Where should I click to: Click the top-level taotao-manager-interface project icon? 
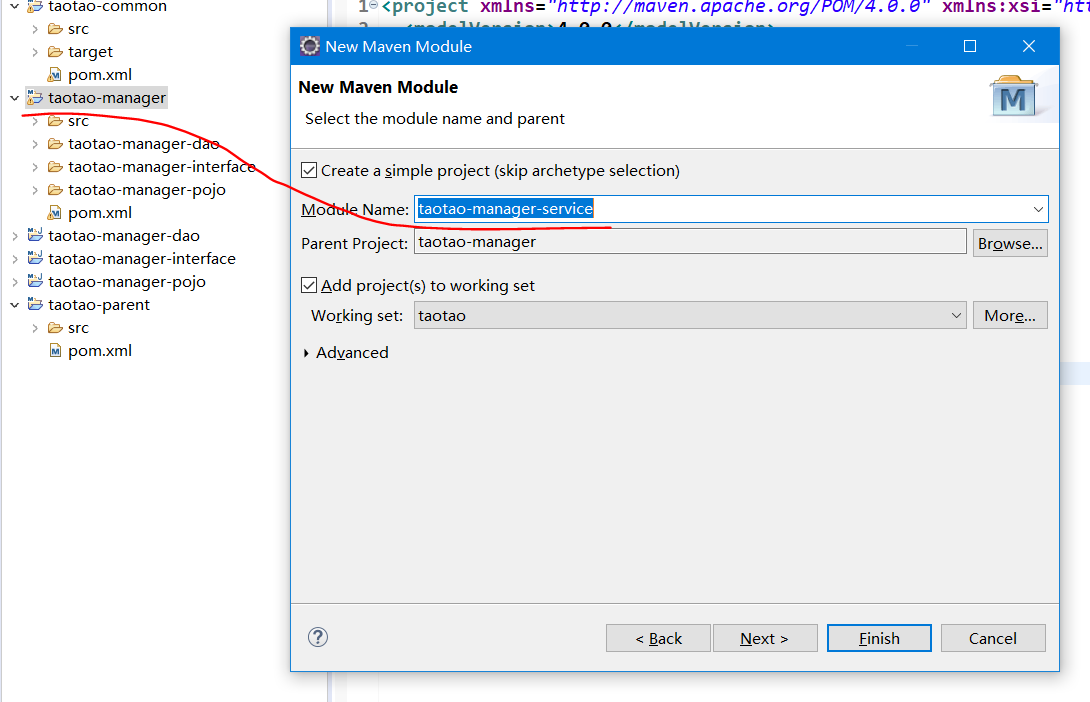34,258
